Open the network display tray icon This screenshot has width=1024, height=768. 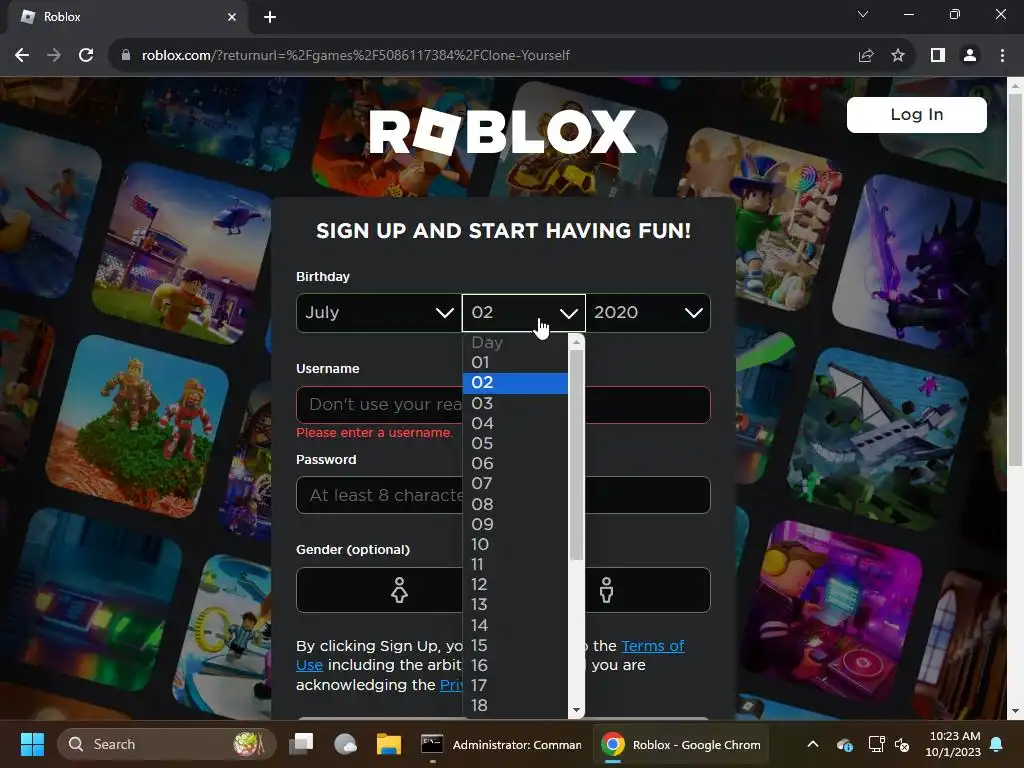click(876, 744)
